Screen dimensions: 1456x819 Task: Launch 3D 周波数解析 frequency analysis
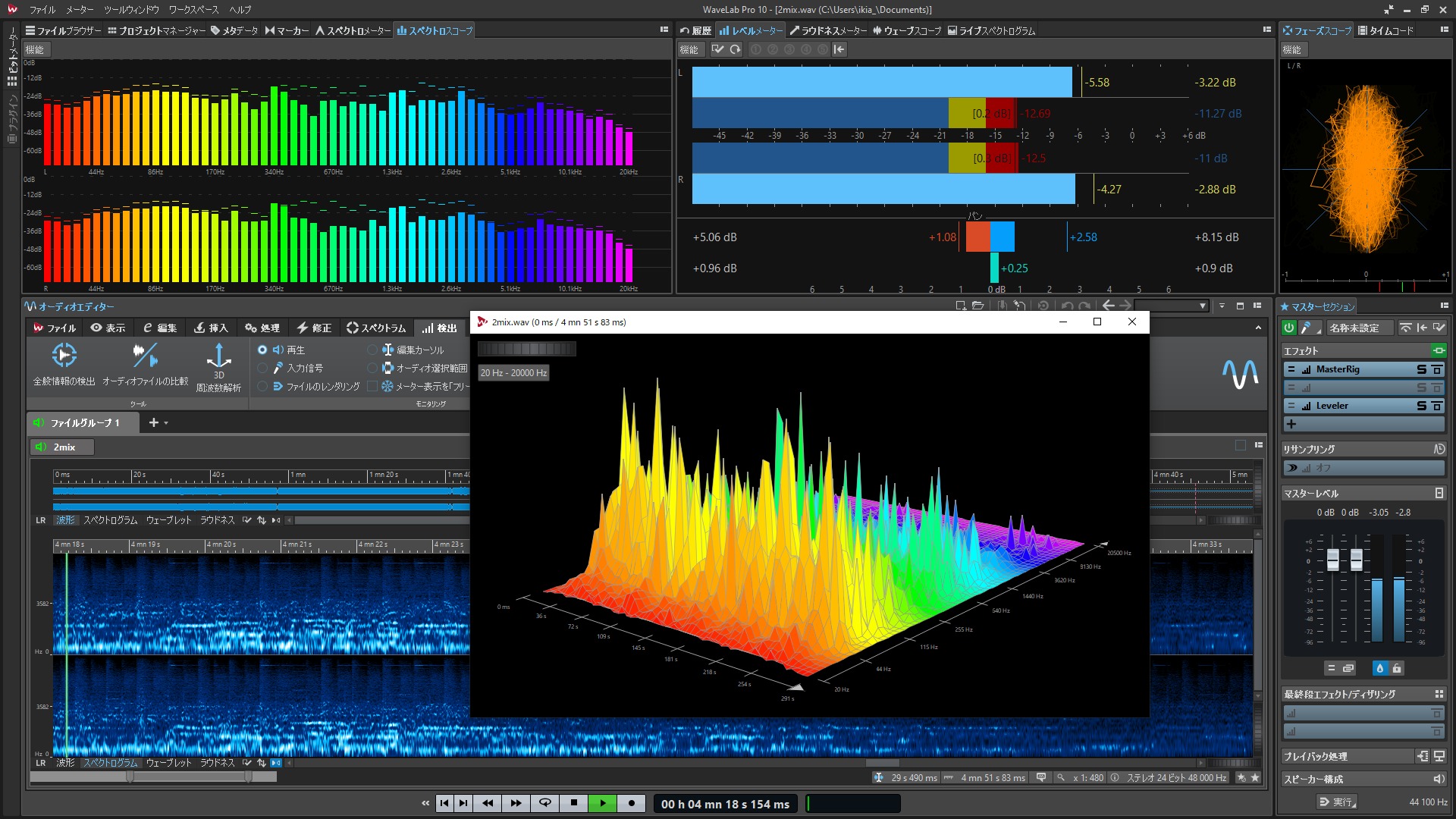[218, 367]
